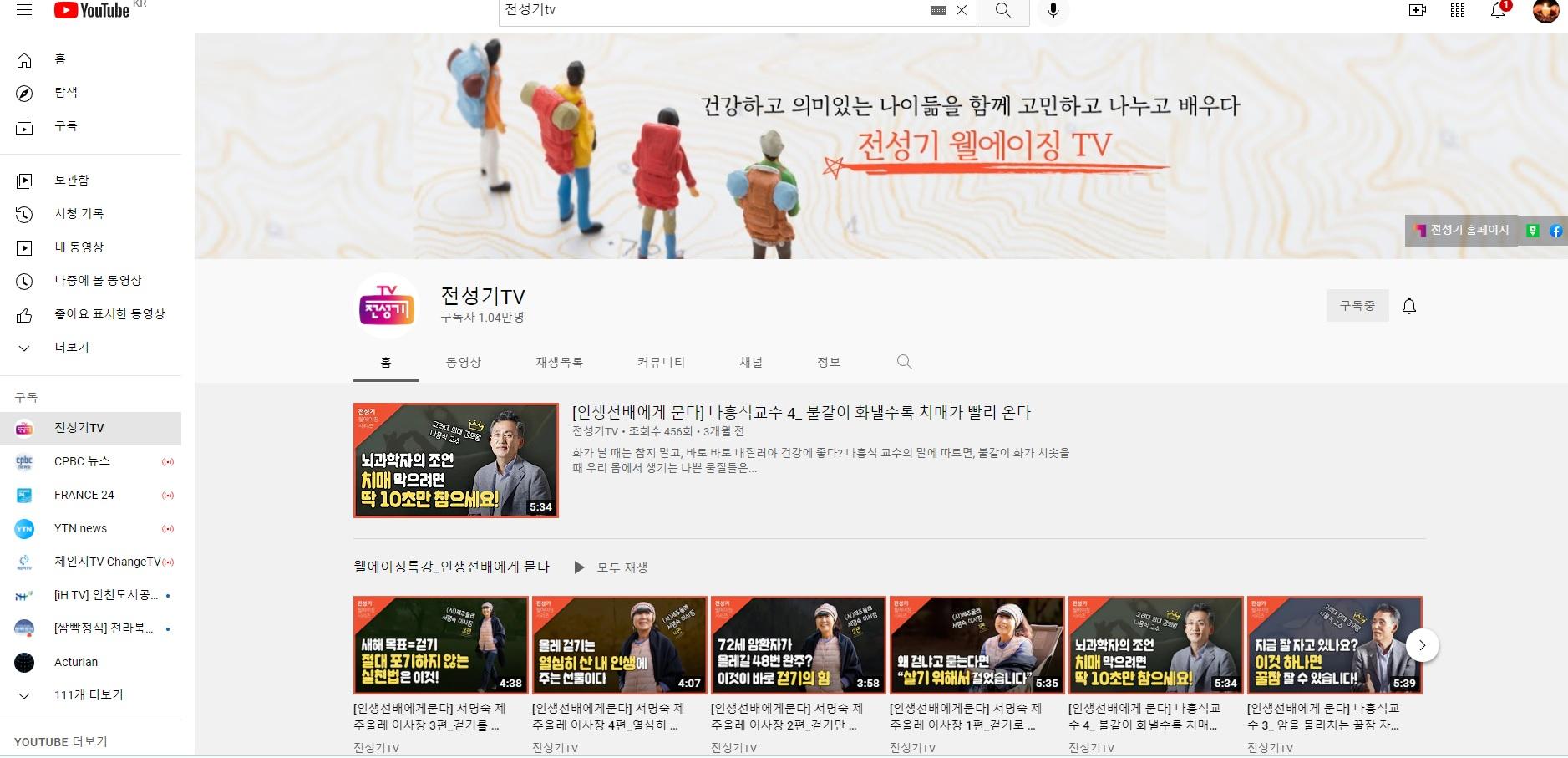Play thumbnail 올레 걷기는 4:07 video
Image resolution: width=1568 pixels, height=758 pixels.
(620, 645)
